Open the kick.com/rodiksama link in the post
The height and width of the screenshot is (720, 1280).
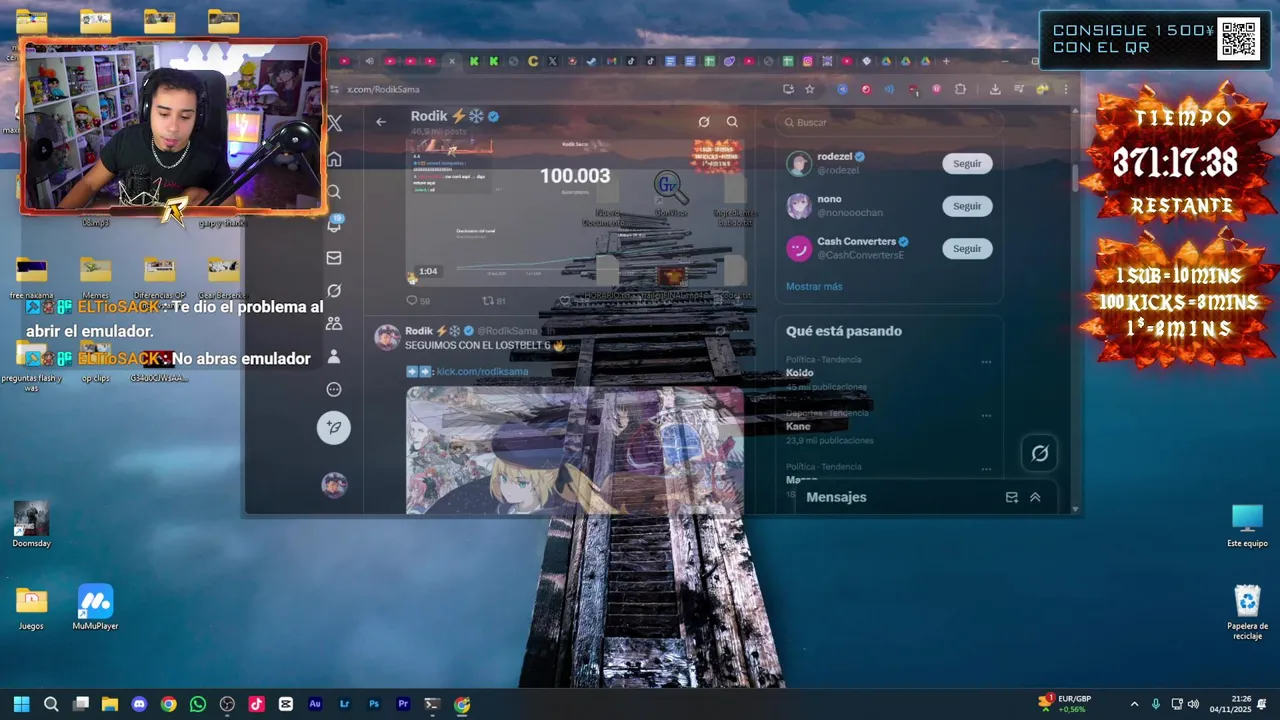click(482, 372)
